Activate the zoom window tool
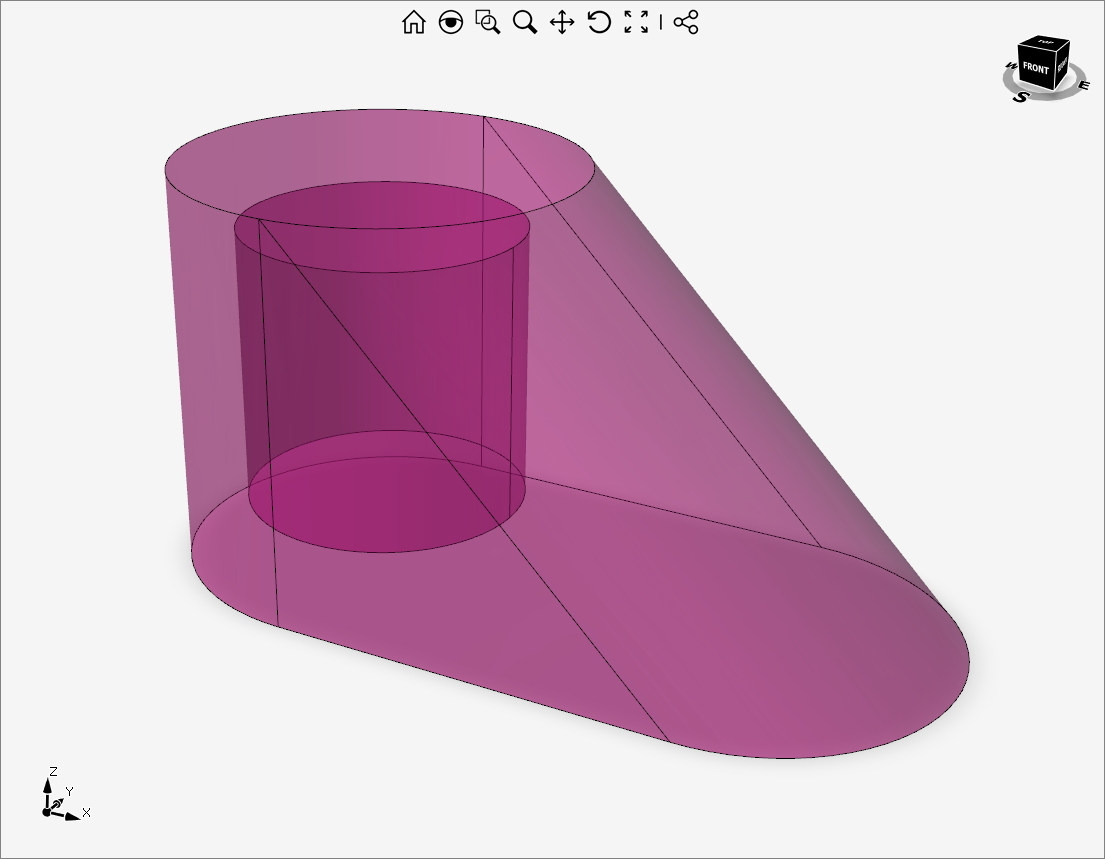The image size is (1105, 859). [x=488, y=22]
